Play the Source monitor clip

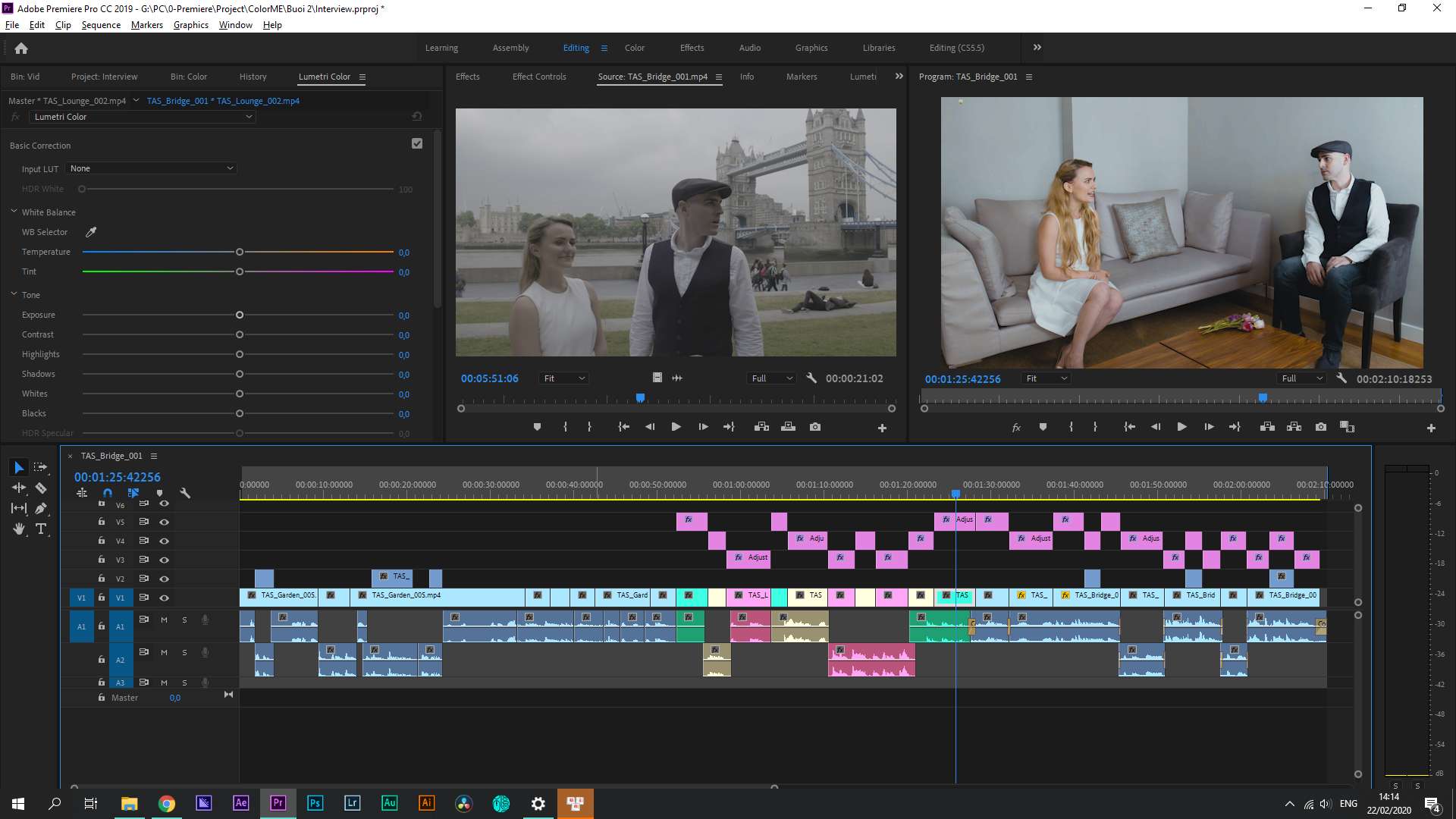(x=676, y=427)
